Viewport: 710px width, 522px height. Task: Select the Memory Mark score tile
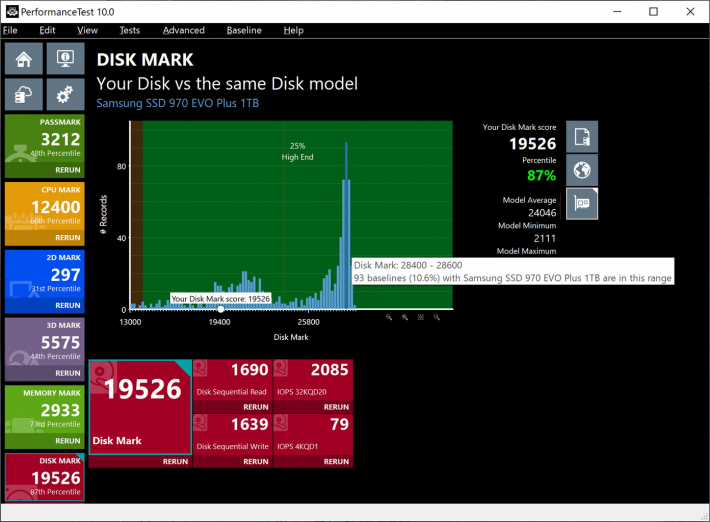(x=44, y=412)
